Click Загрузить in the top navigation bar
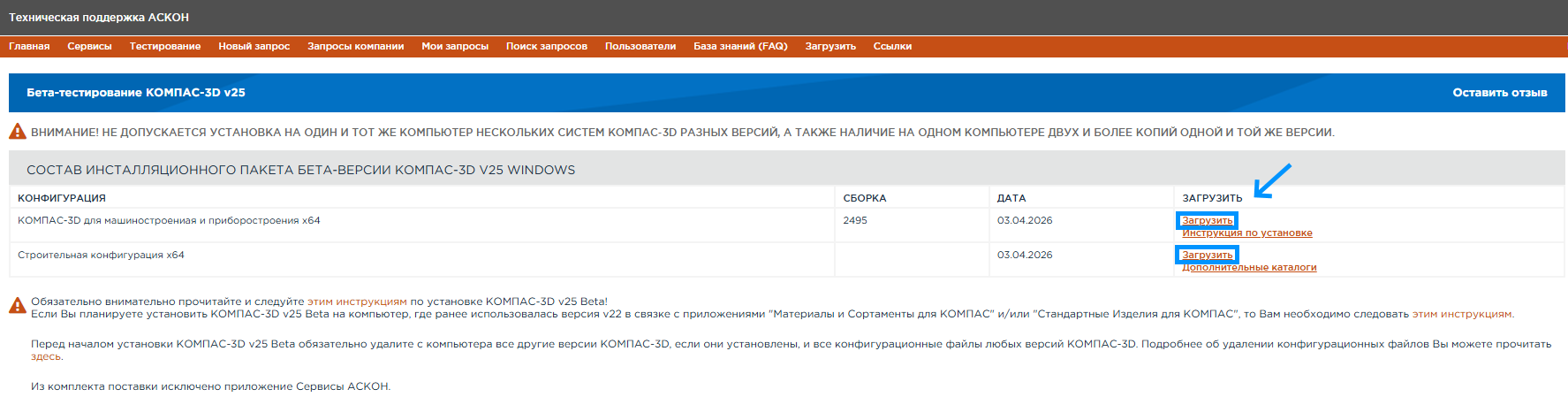Viewport: 1568px width, 397px height. tap(830, 46)
